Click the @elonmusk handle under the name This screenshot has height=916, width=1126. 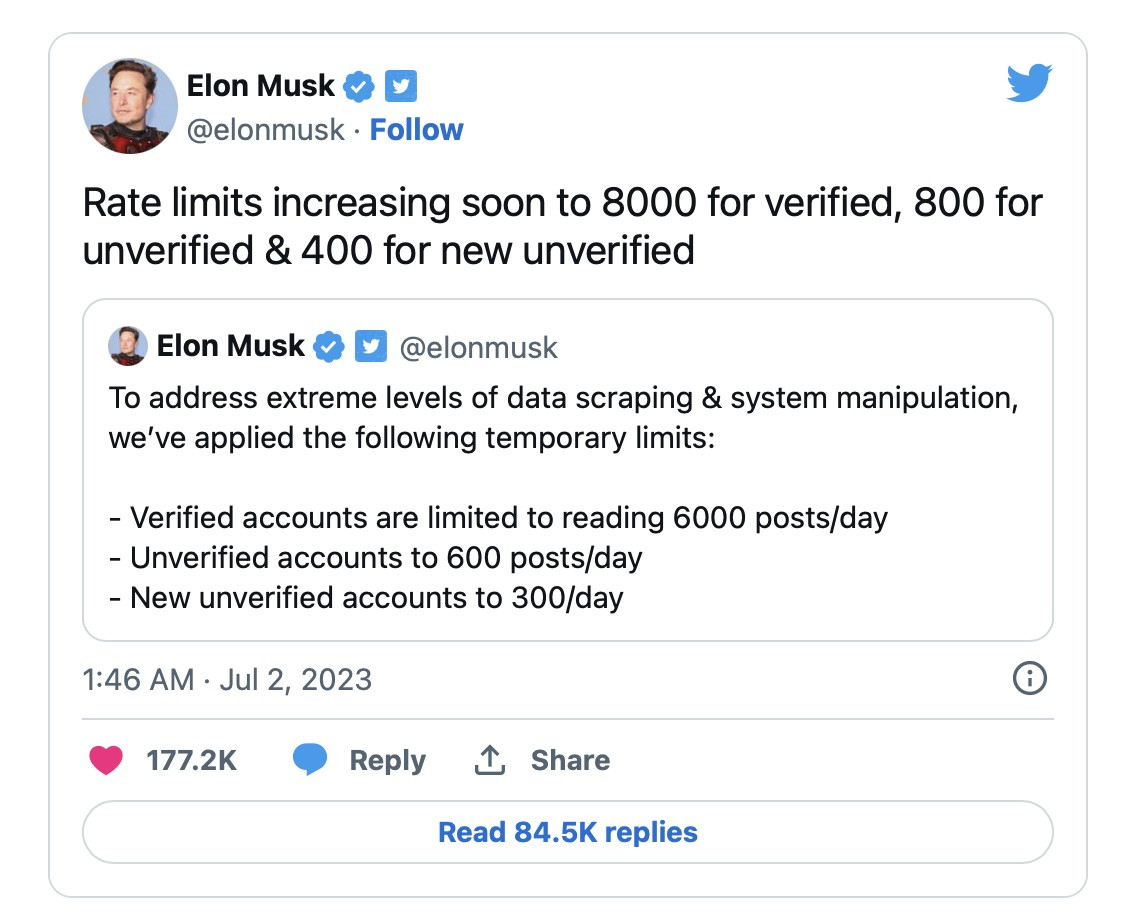[266, 130]
